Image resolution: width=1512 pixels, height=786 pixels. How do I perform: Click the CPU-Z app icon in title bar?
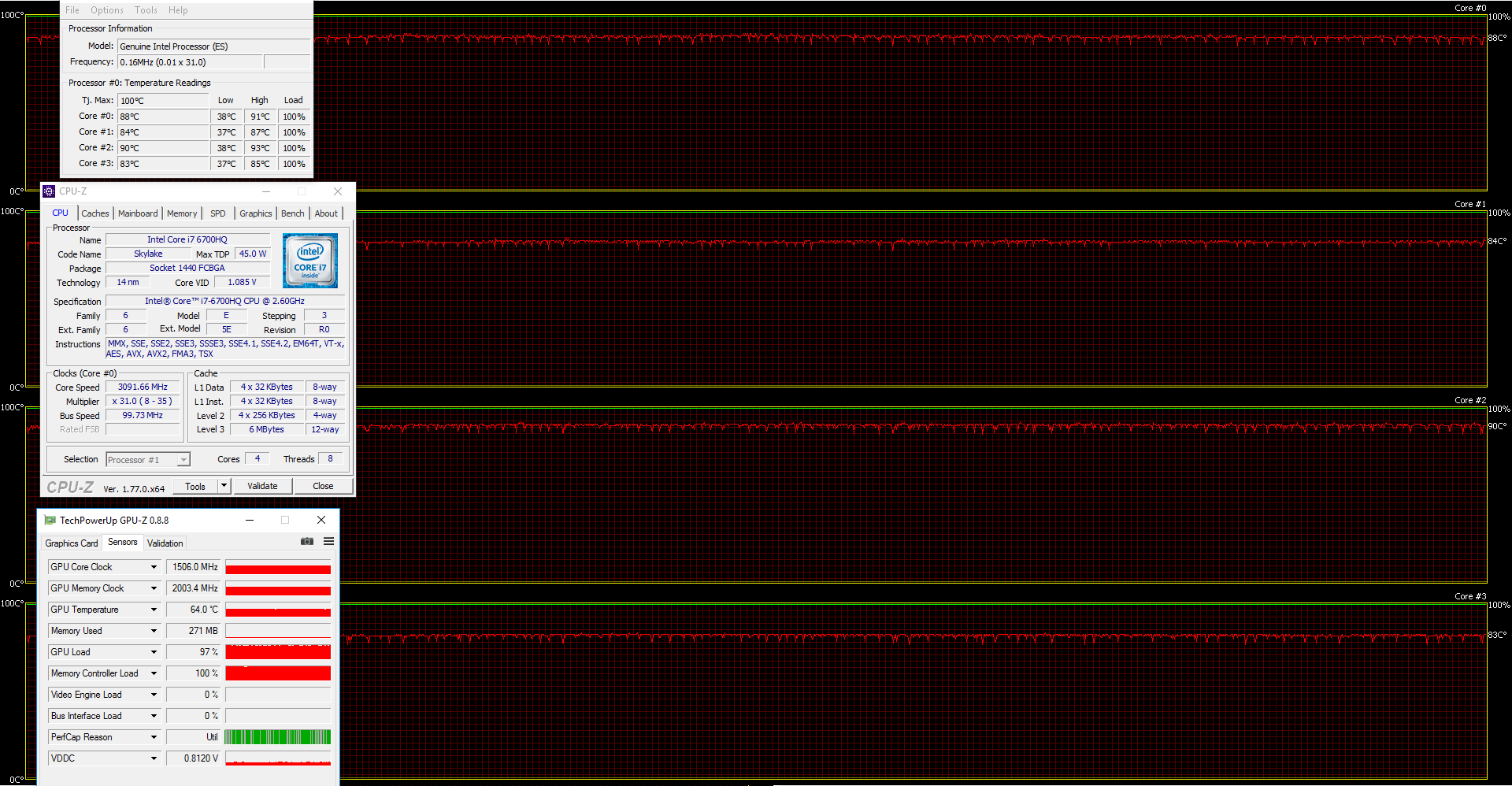(50, 191)
